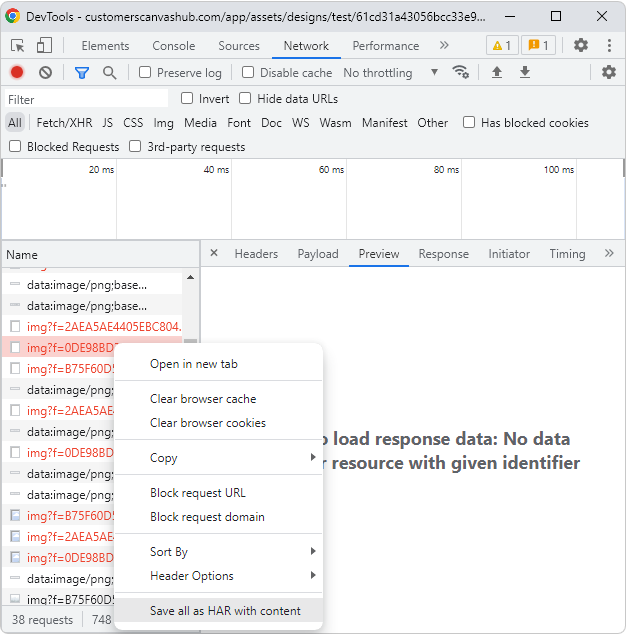The width and height of the screenshot is (626, 634).
Task: Open the Headers detail tab
Action: pyautogui.click(x=256, y=254)
